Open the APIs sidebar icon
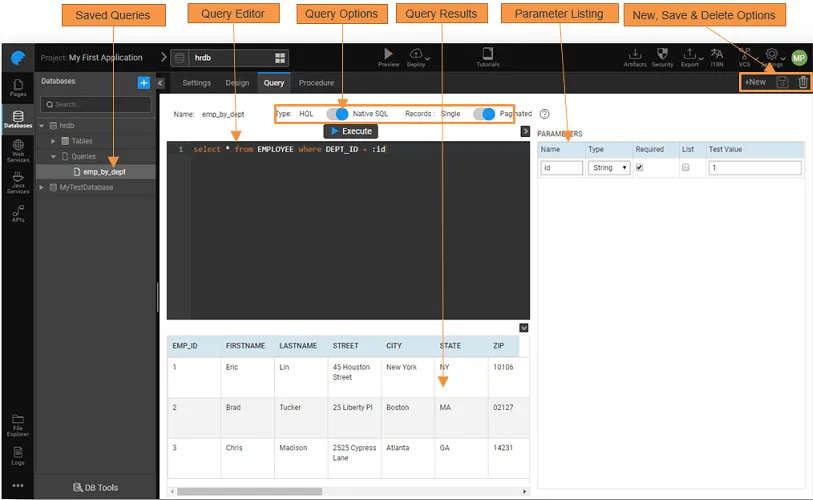Image resolution: width=813 pixels, height=500 pixels. (18, 213)
